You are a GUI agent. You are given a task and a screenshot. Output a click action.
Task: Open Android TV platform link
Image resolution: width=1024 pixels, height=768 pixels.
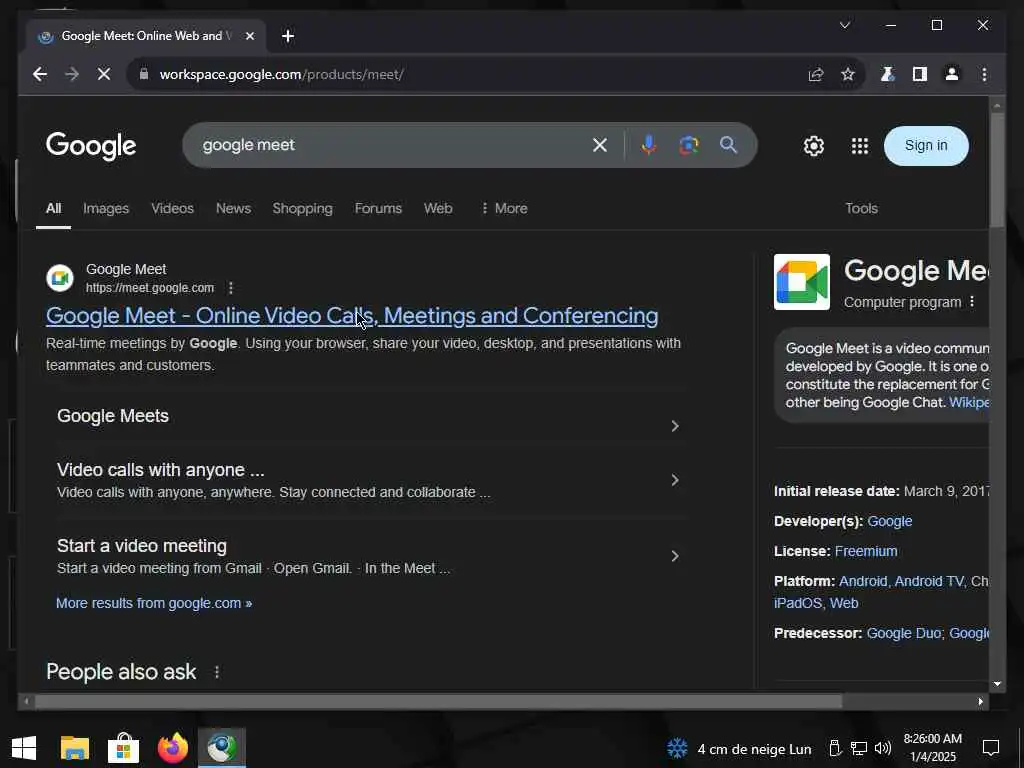coord(929,581)
